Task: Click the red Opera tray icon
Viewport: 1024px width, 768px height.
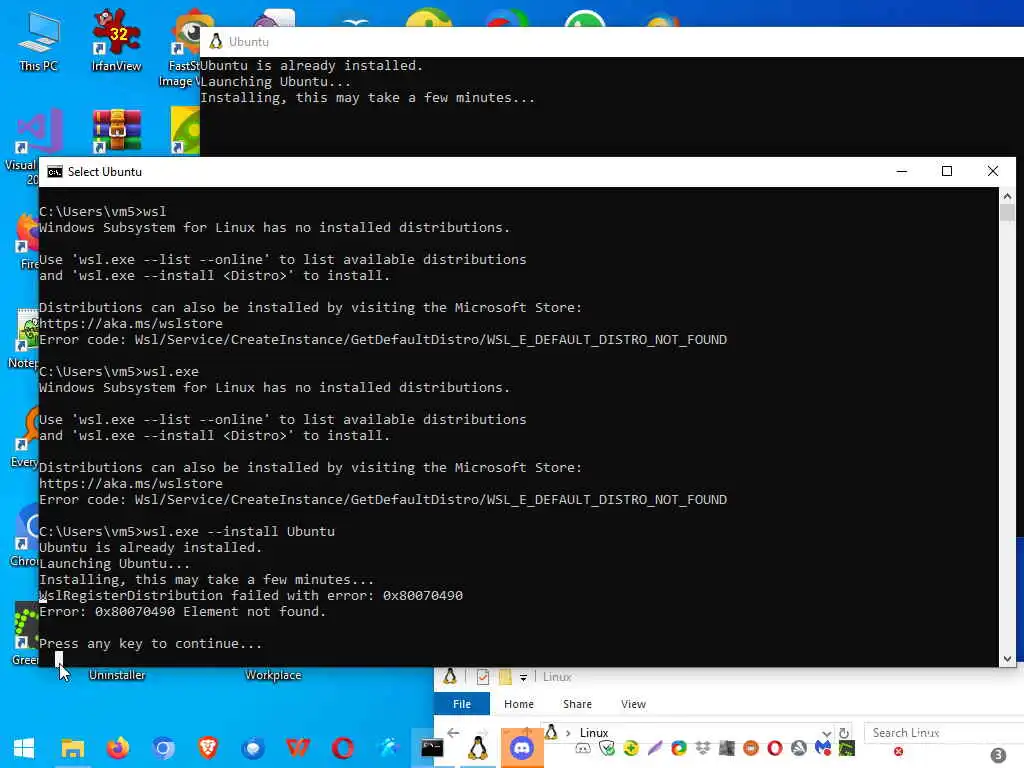Action: pos(775,748)
